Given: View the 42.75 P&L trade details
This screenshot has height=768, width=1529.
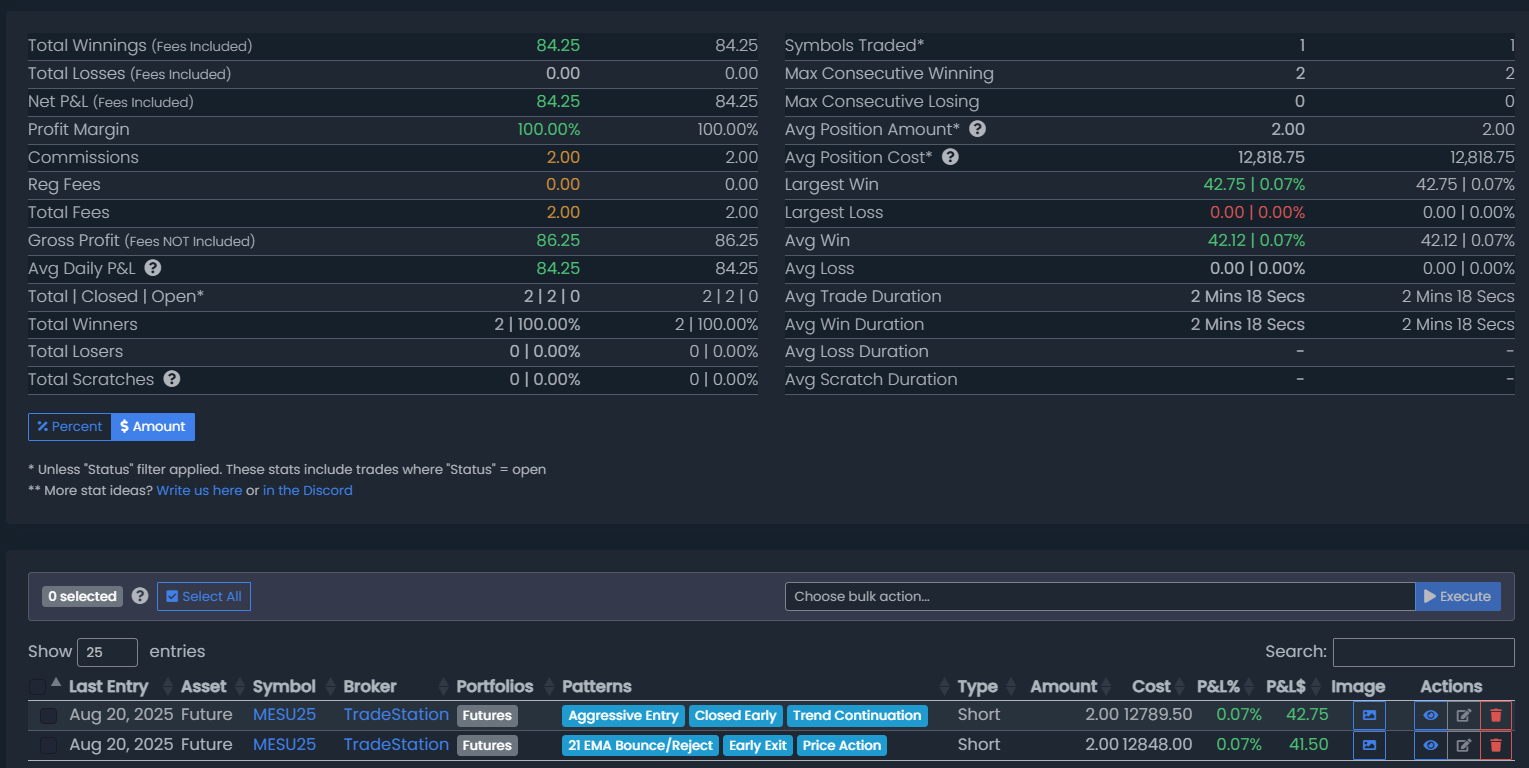Looking at the screenshot, I should coord(1430,715).
